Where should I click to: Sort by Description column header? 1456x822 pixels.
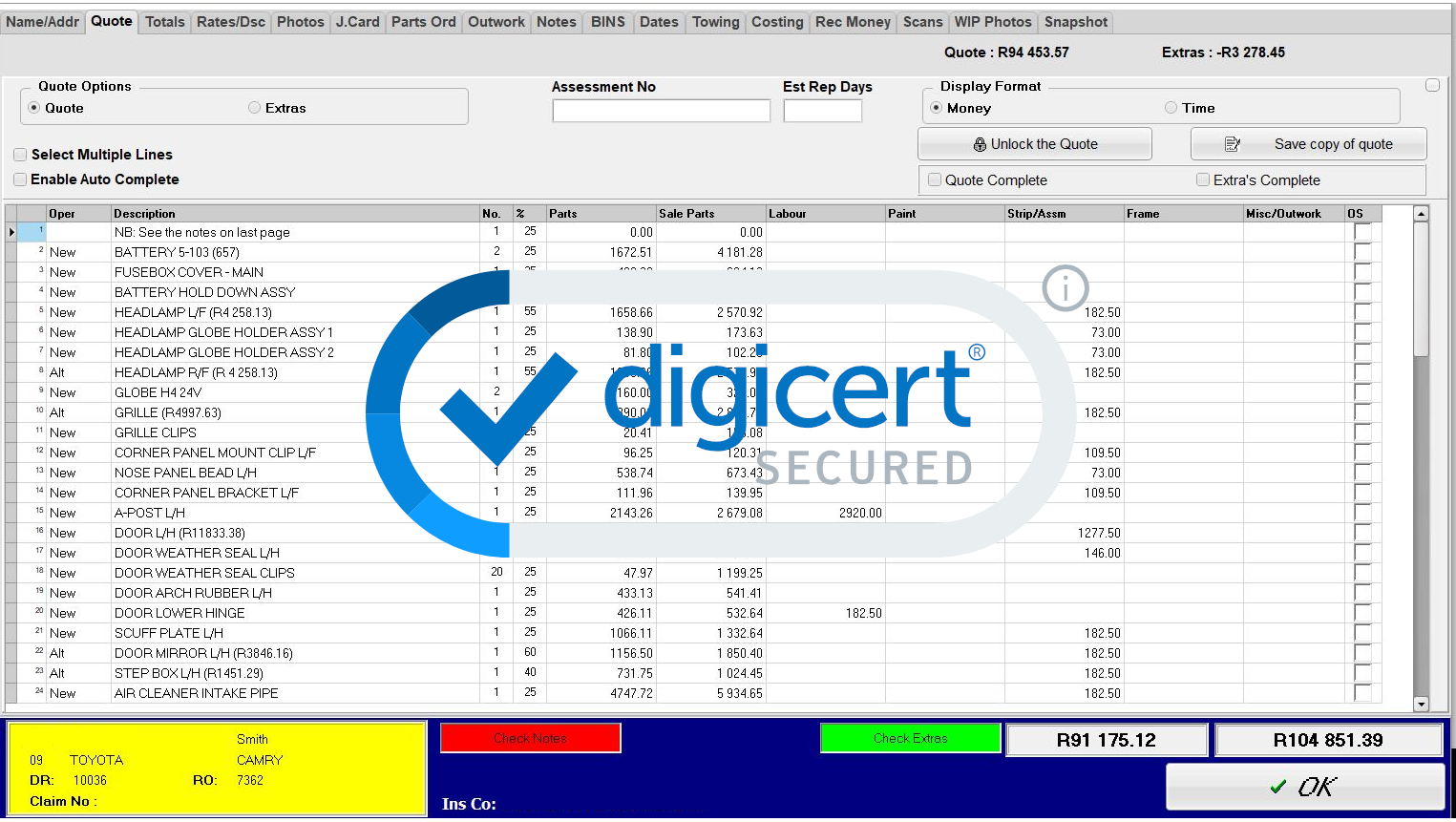[x=295, y=214]
